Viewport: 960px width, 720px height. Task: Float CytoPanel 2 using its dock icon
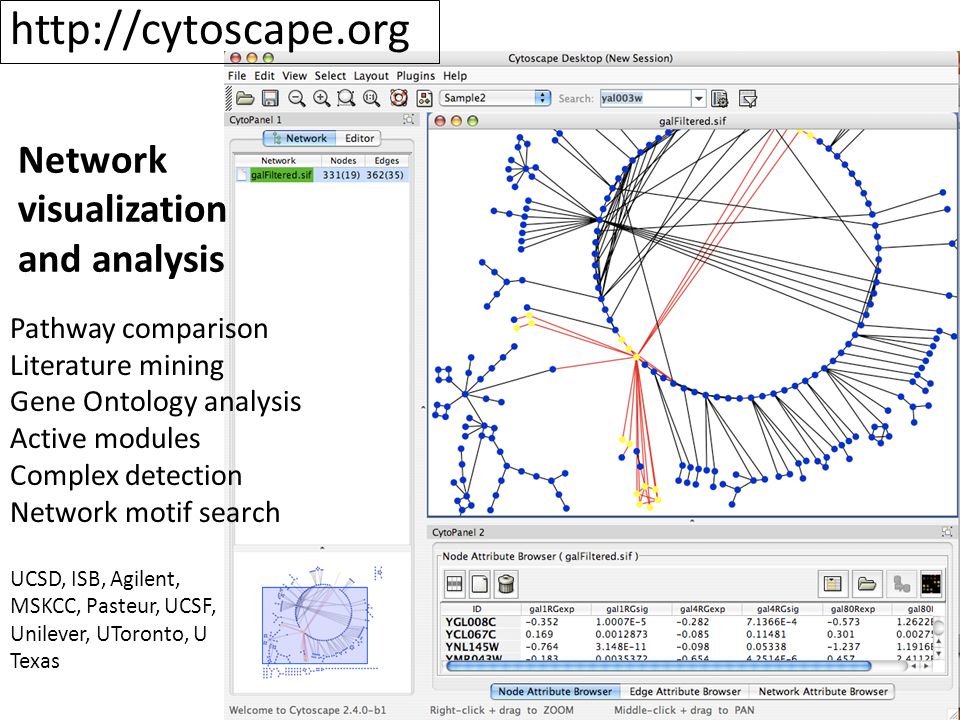coord(947,531)
